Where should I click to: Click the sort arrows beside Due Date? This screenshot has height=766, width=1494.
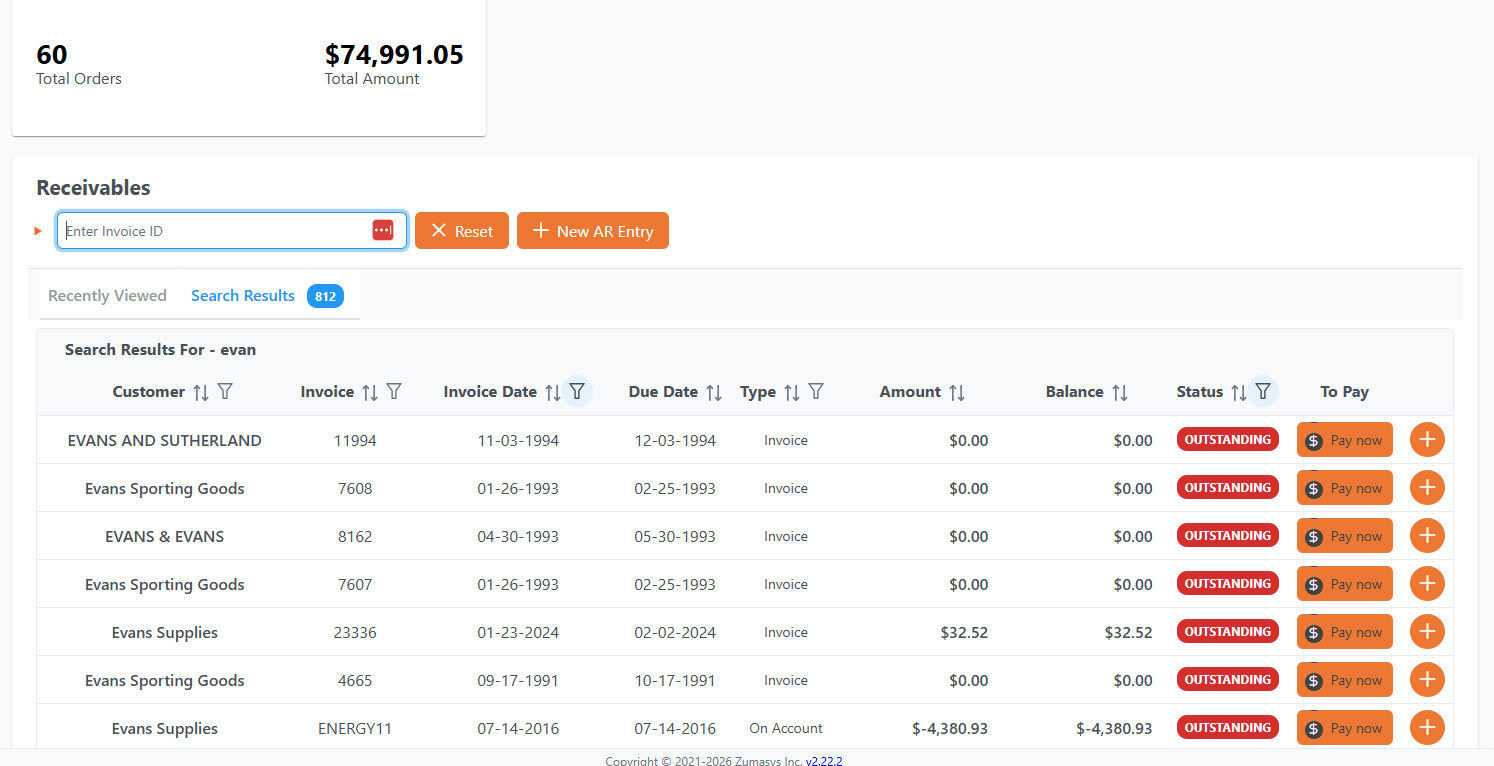(714, 391)
